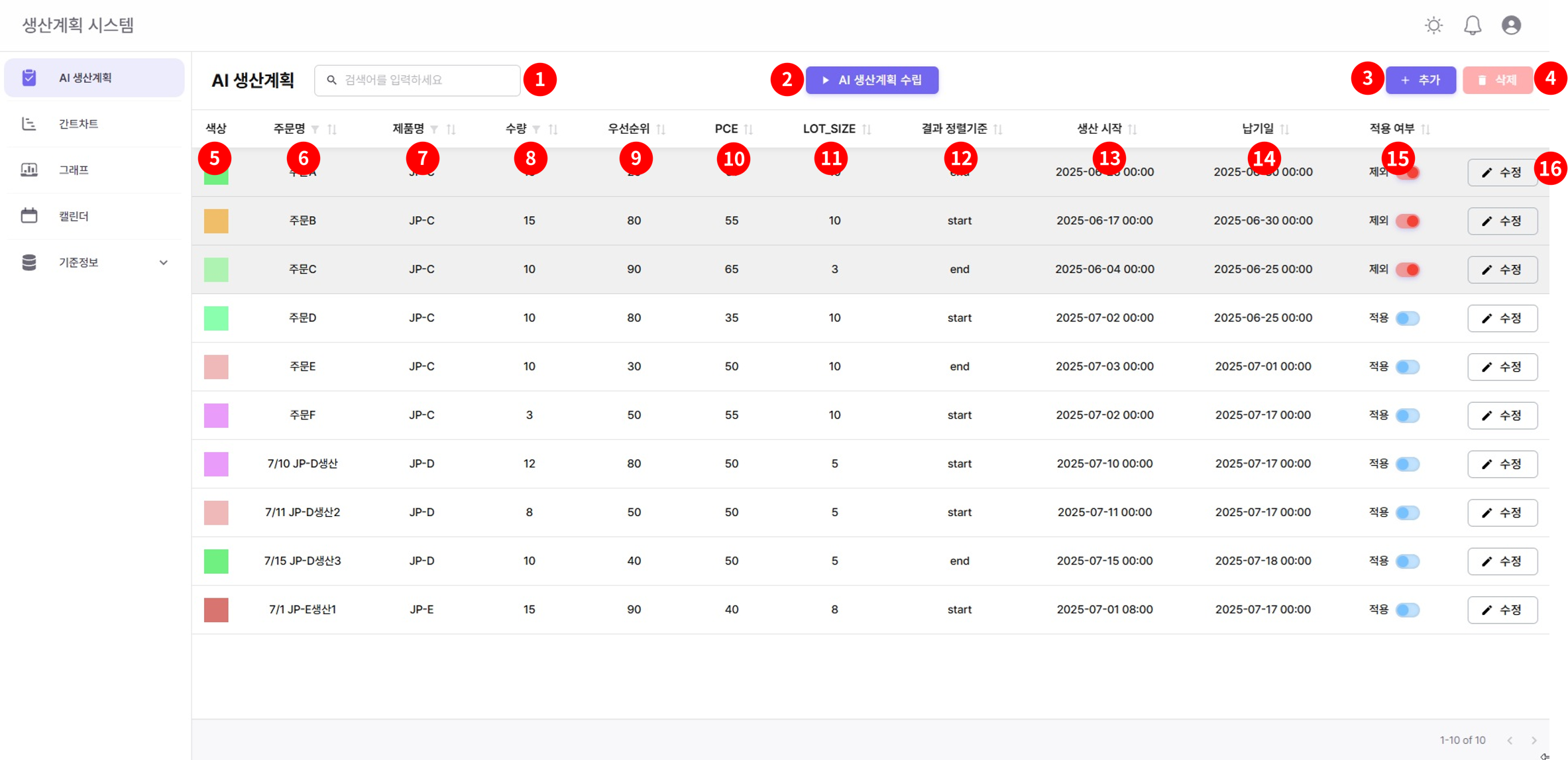The image size is (1568, 760).
Task: Click the filter icon next to 제품명
Action: click(434, 129)
